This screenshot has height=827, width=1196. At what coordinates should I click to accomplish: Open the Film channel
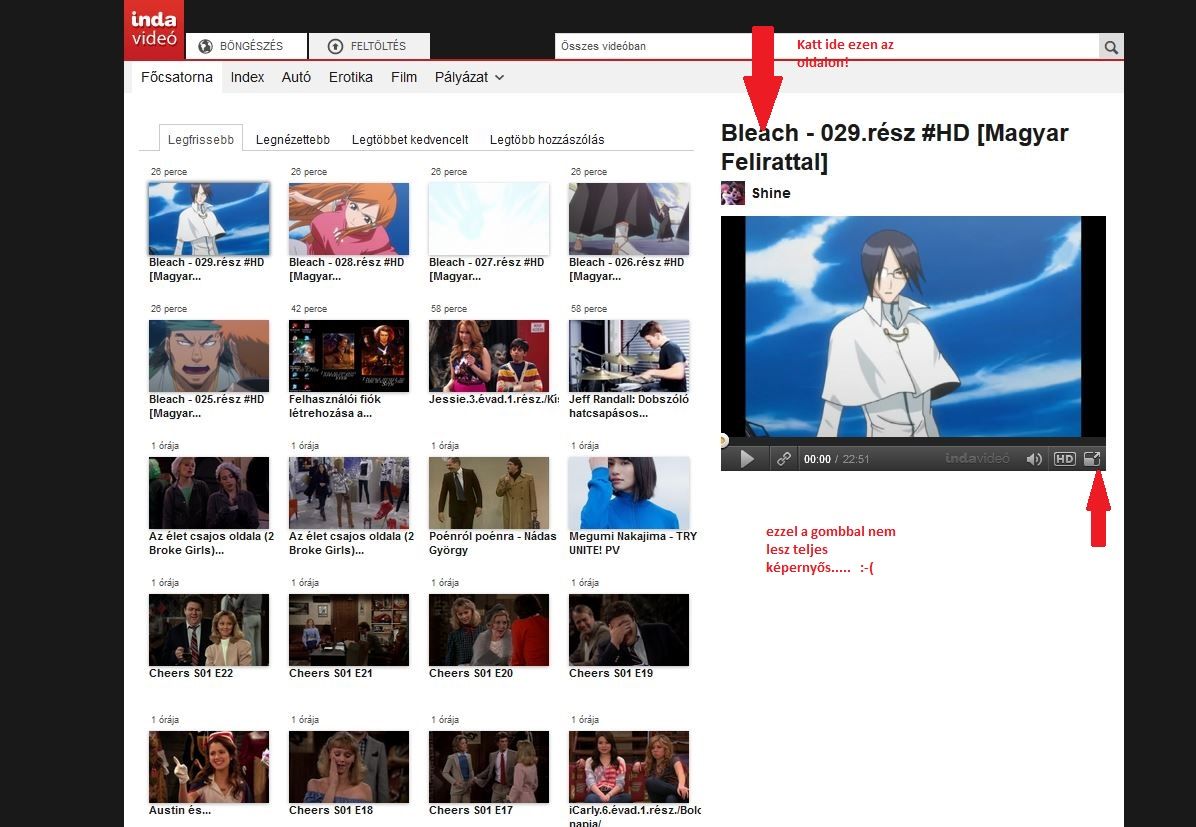coord(403,77)
